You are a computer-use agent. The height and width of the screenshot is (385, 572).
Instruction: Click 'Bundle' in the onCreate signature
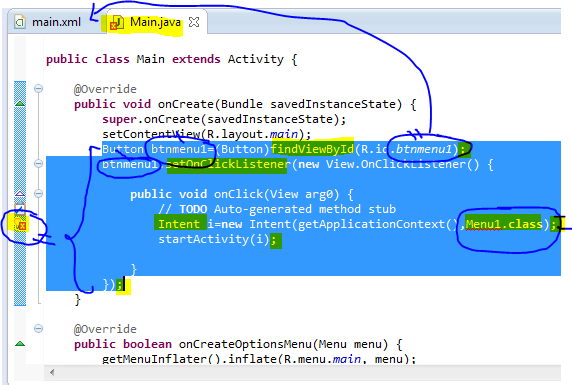pyautogui.click(x=242, y=104)
